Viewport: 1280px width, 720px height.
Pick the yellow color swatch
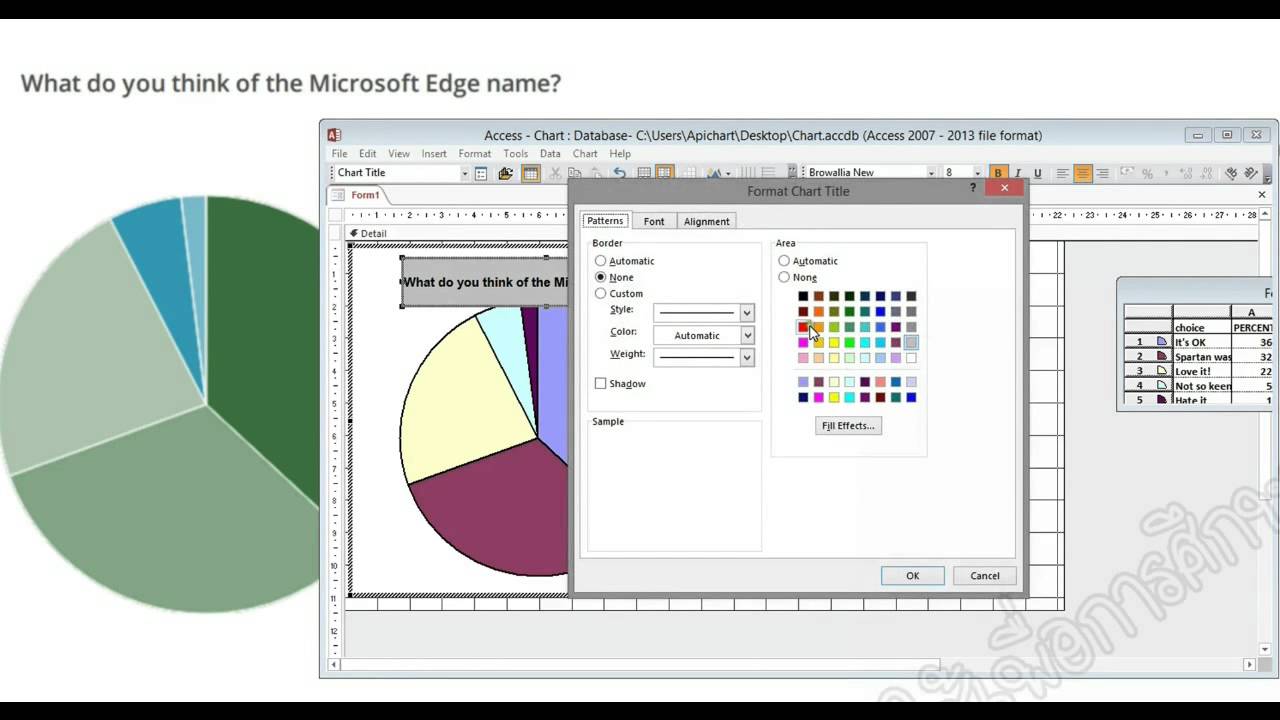(x=834, y=343)
